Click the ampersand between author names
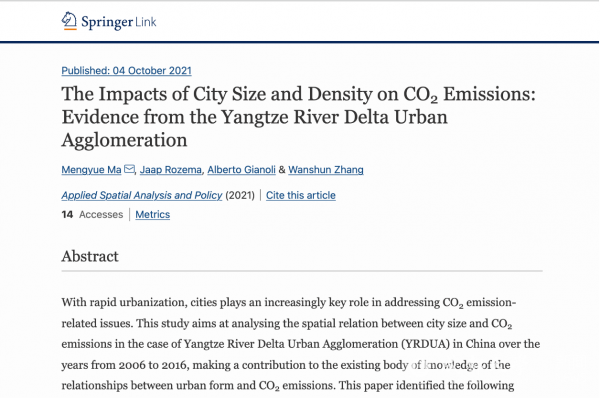The image size is (600, 398). 282,170
